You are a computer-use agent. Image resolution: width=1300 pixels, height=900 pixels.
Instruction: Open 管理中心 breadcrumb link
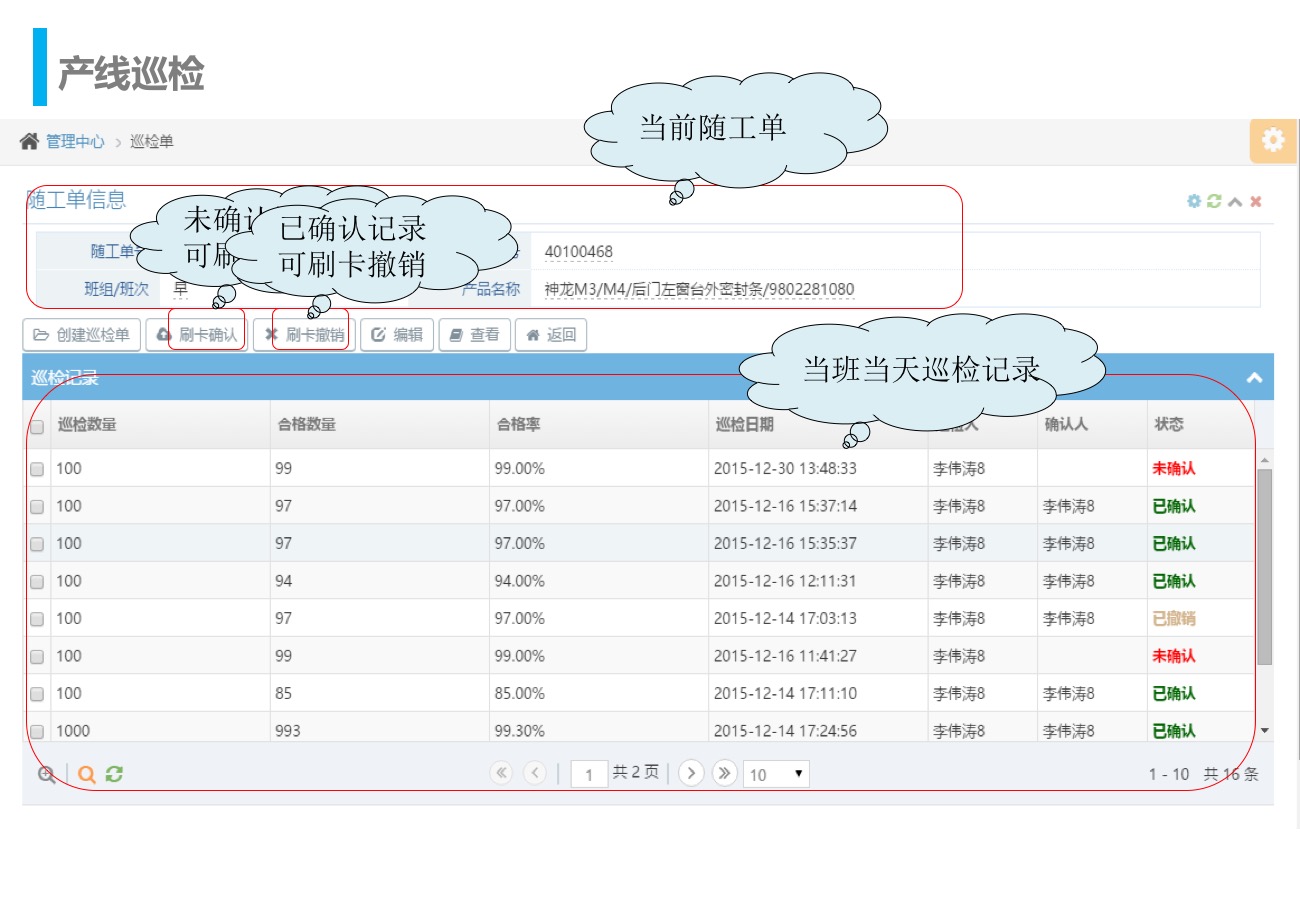(x=75, y=142)
